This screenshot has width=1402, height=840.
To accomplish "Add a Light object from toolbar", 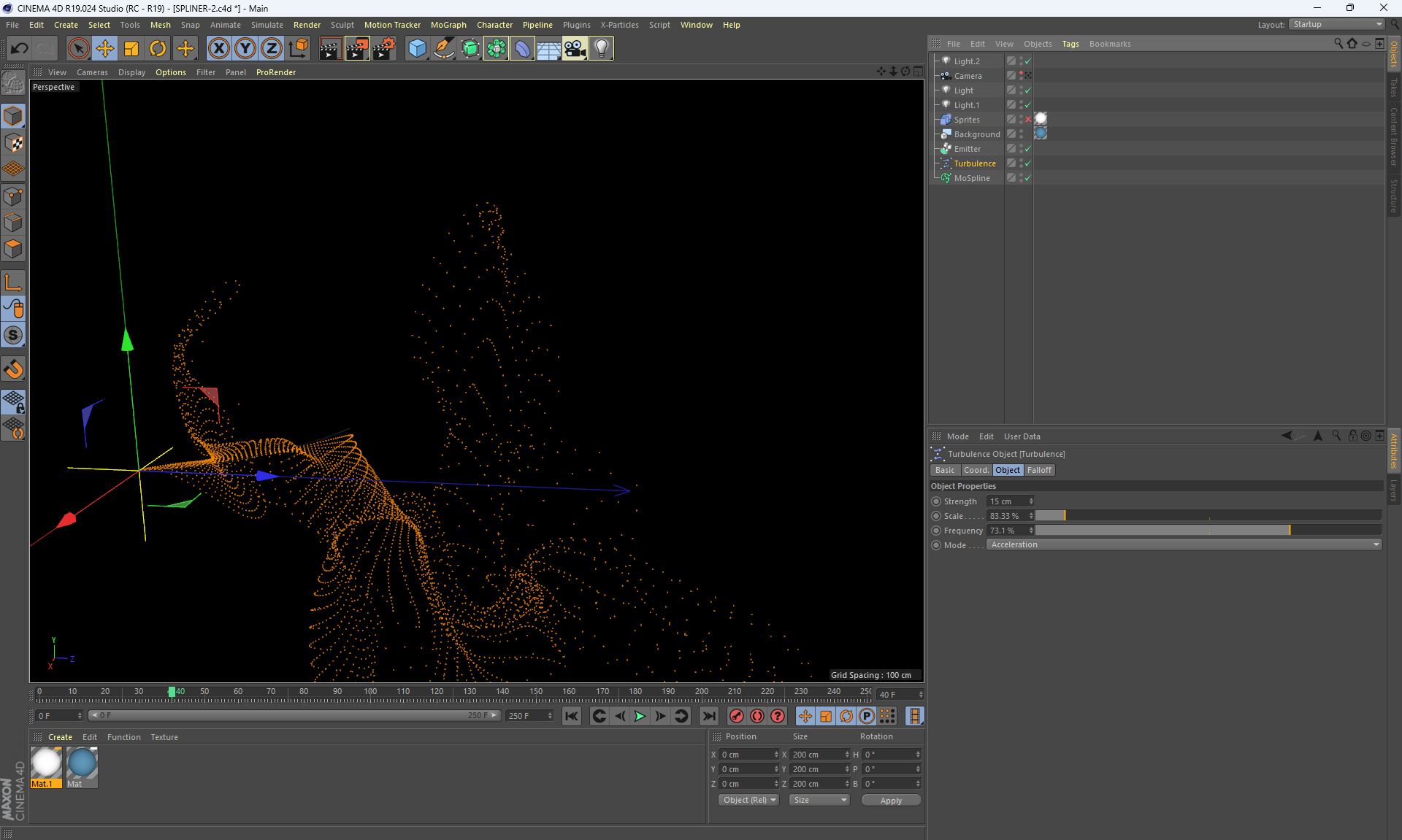I will coord(601,49).
